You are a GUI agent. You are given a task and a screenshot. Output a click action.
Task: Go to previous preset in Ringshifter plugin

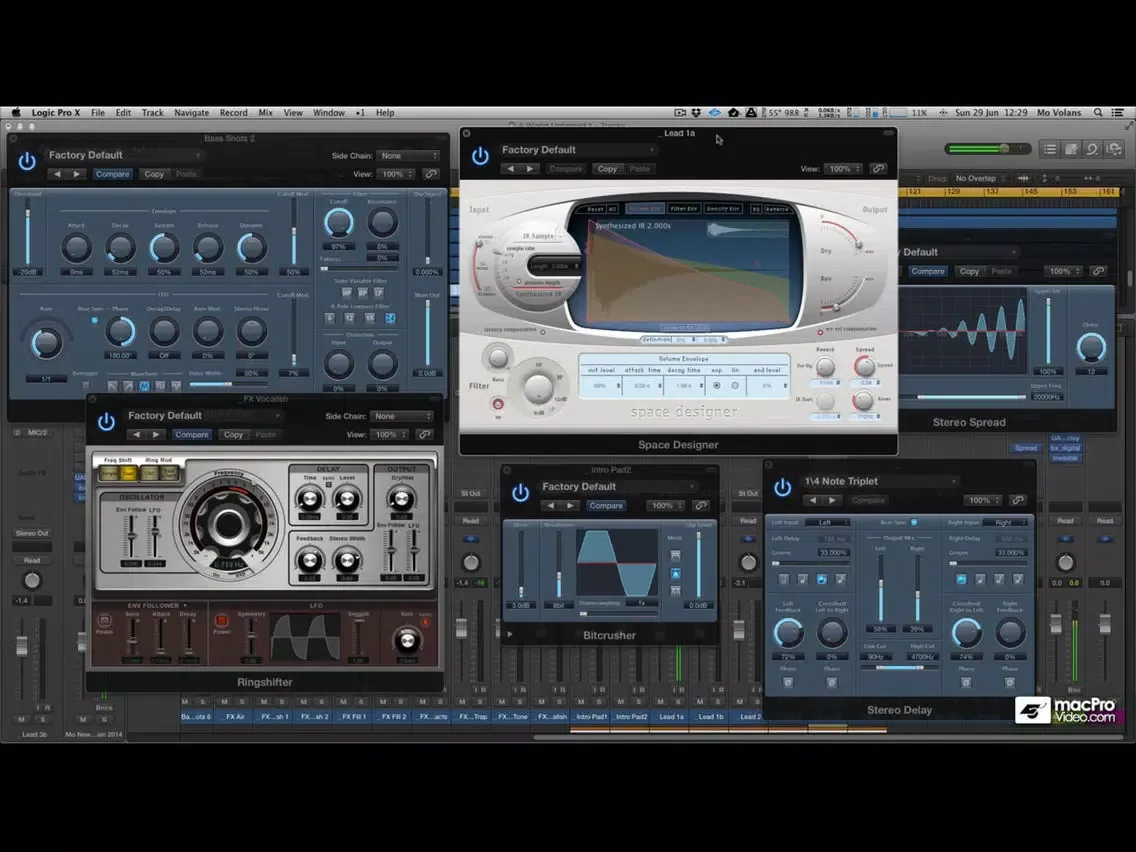pyautogui.click(x=137, y=434)
